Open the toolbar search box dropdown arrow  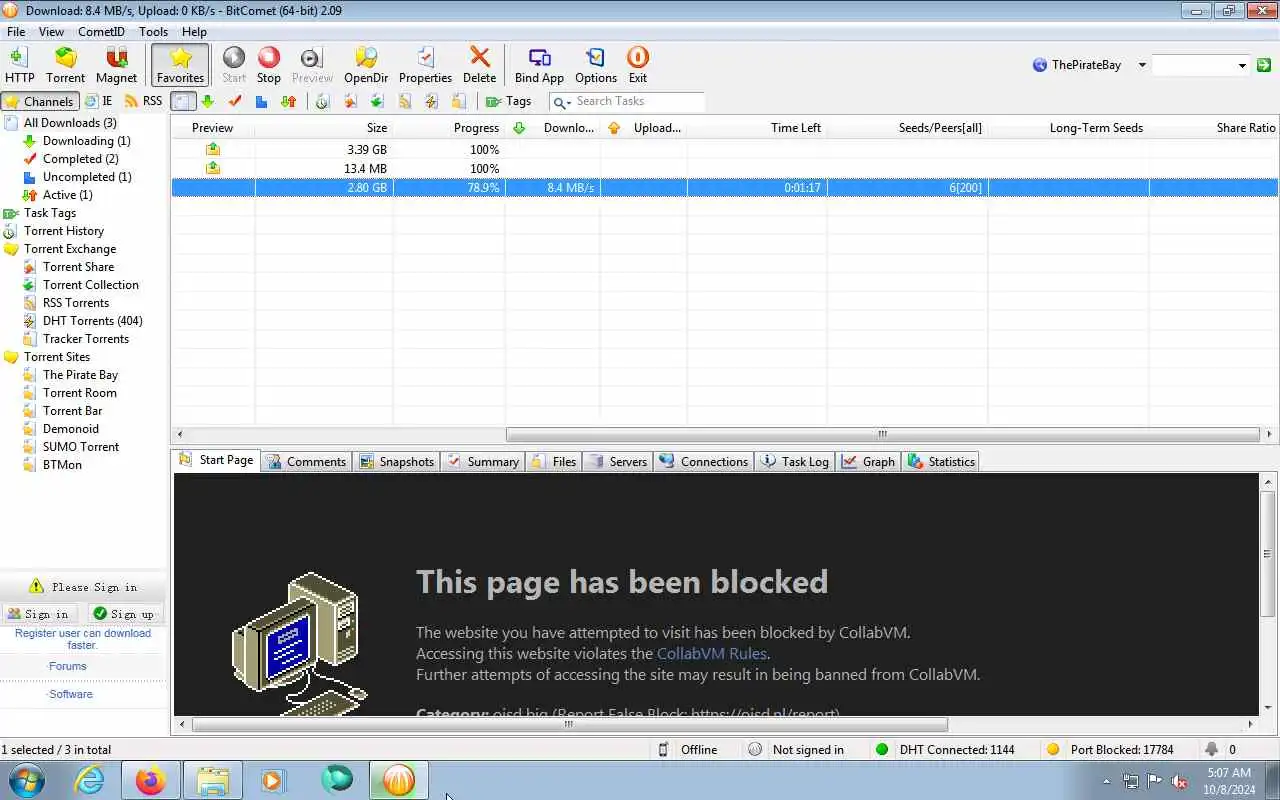pos(1242,66)
